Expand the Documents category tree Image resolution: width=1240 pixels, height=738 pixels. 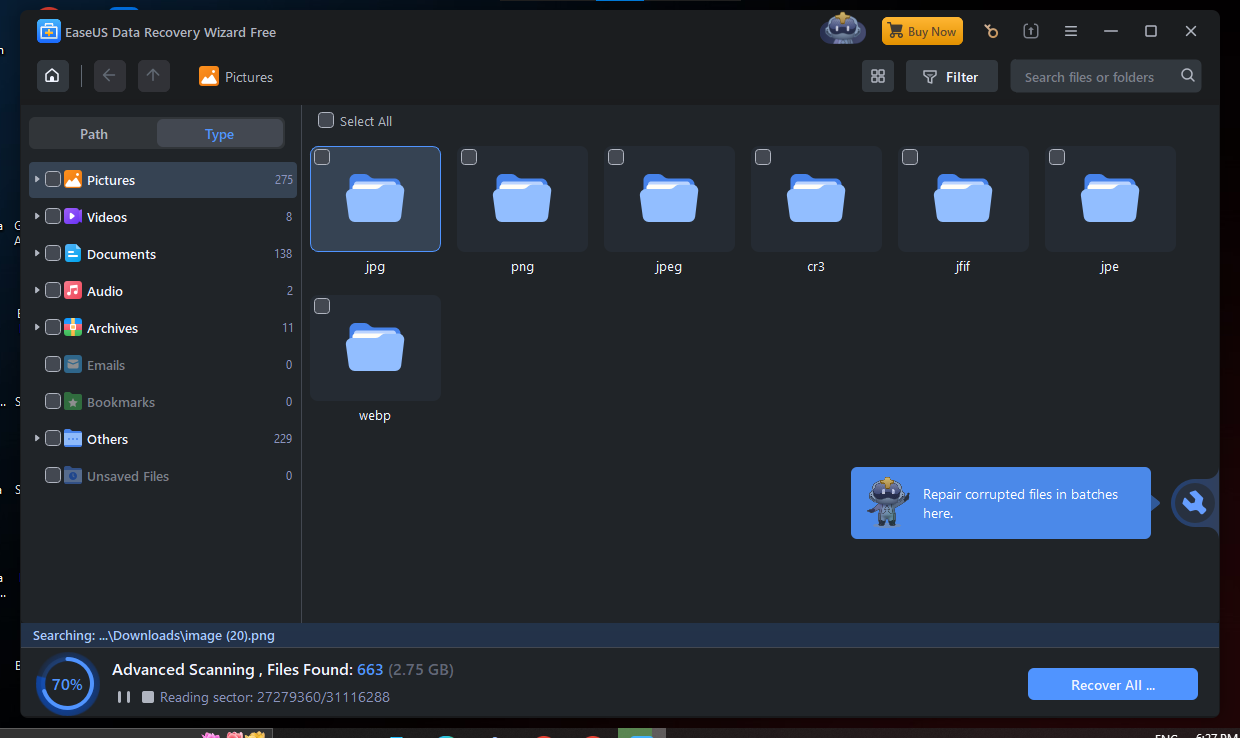coord(37,253)
